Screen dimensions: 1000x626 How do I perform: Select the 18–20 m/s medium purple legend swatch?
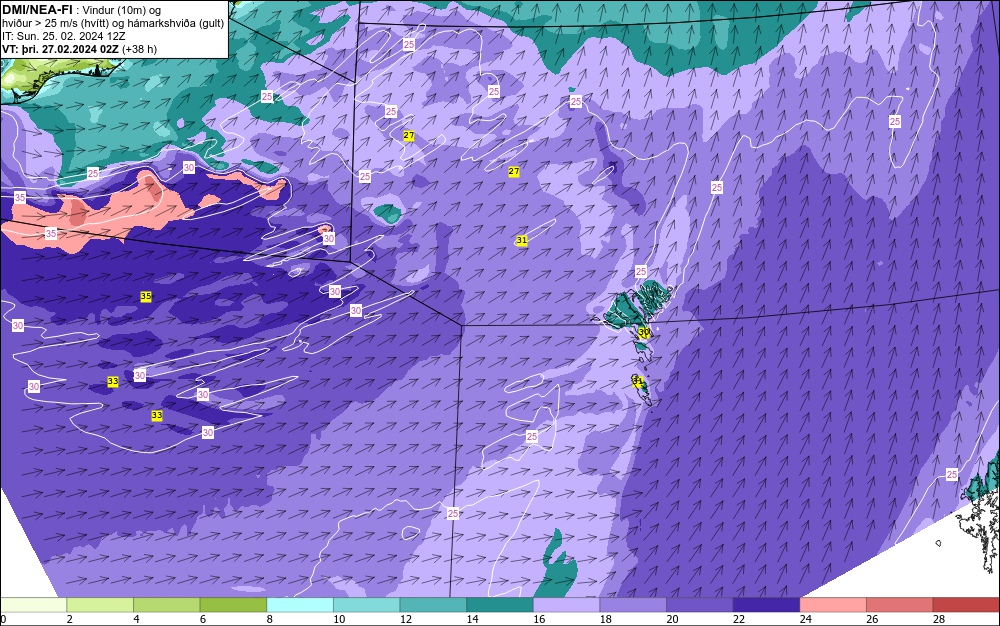point(633,605)
